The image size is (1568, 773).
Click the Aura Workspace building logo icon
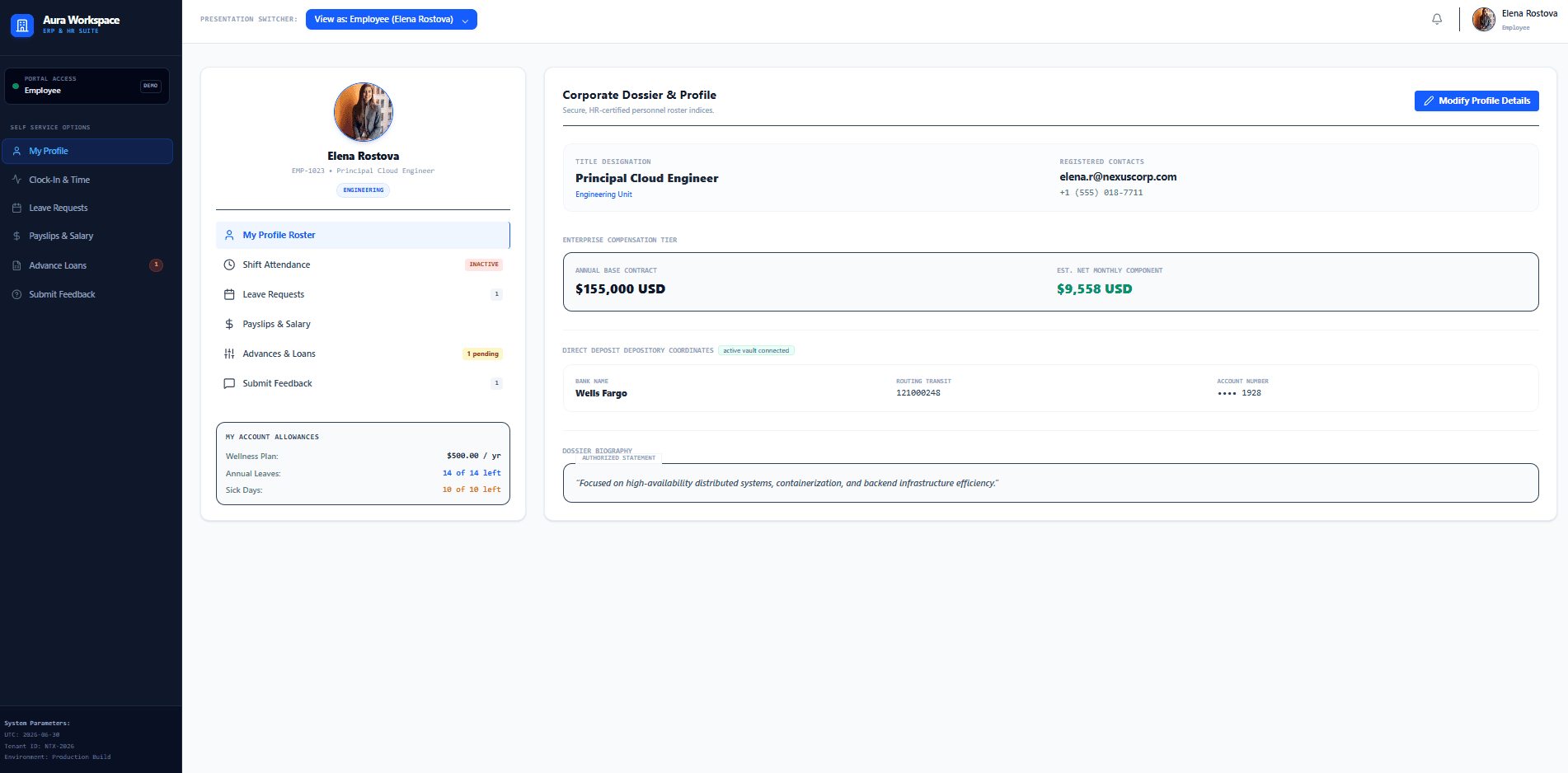coord(22,26)
